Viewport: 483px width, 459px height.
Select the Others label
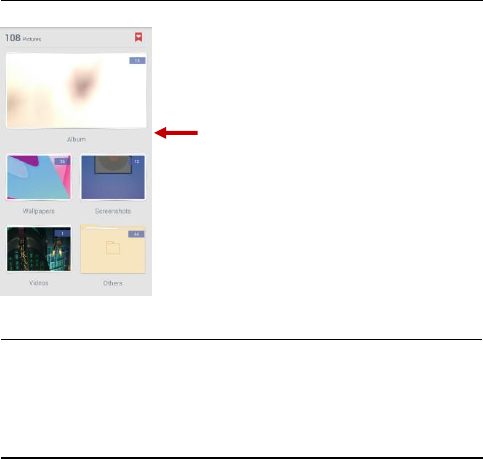(113, 283)
